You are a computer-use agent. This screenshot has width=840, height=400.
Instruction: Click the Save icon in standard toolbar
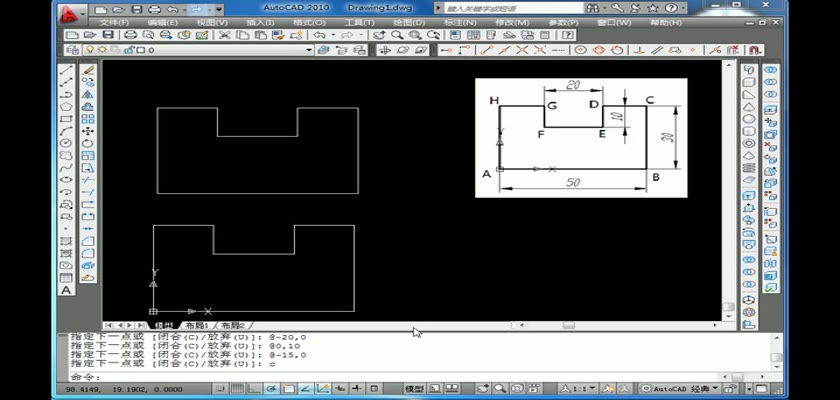pyautogui.click(x=105, y=35)
